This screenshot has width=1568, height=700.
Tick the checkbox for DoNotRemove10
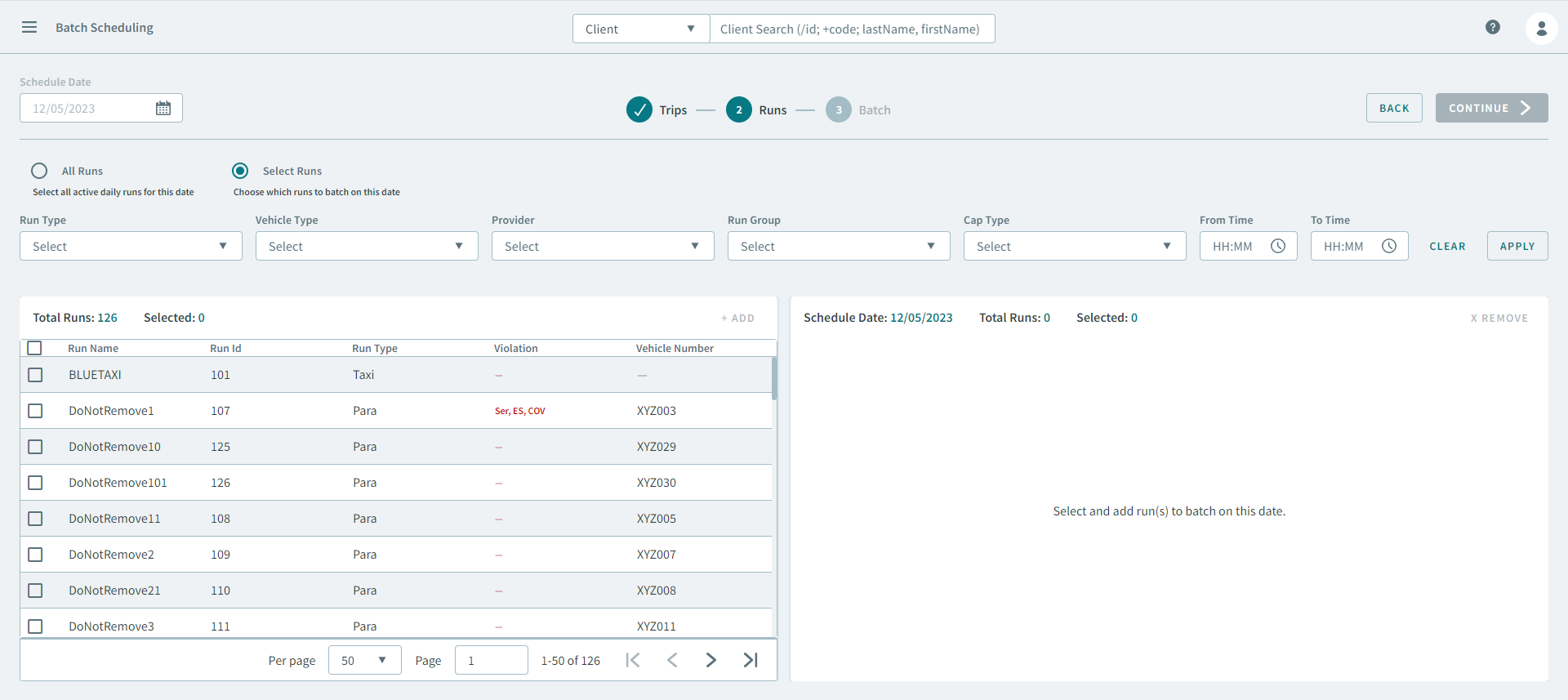click(x=35, y=447)
